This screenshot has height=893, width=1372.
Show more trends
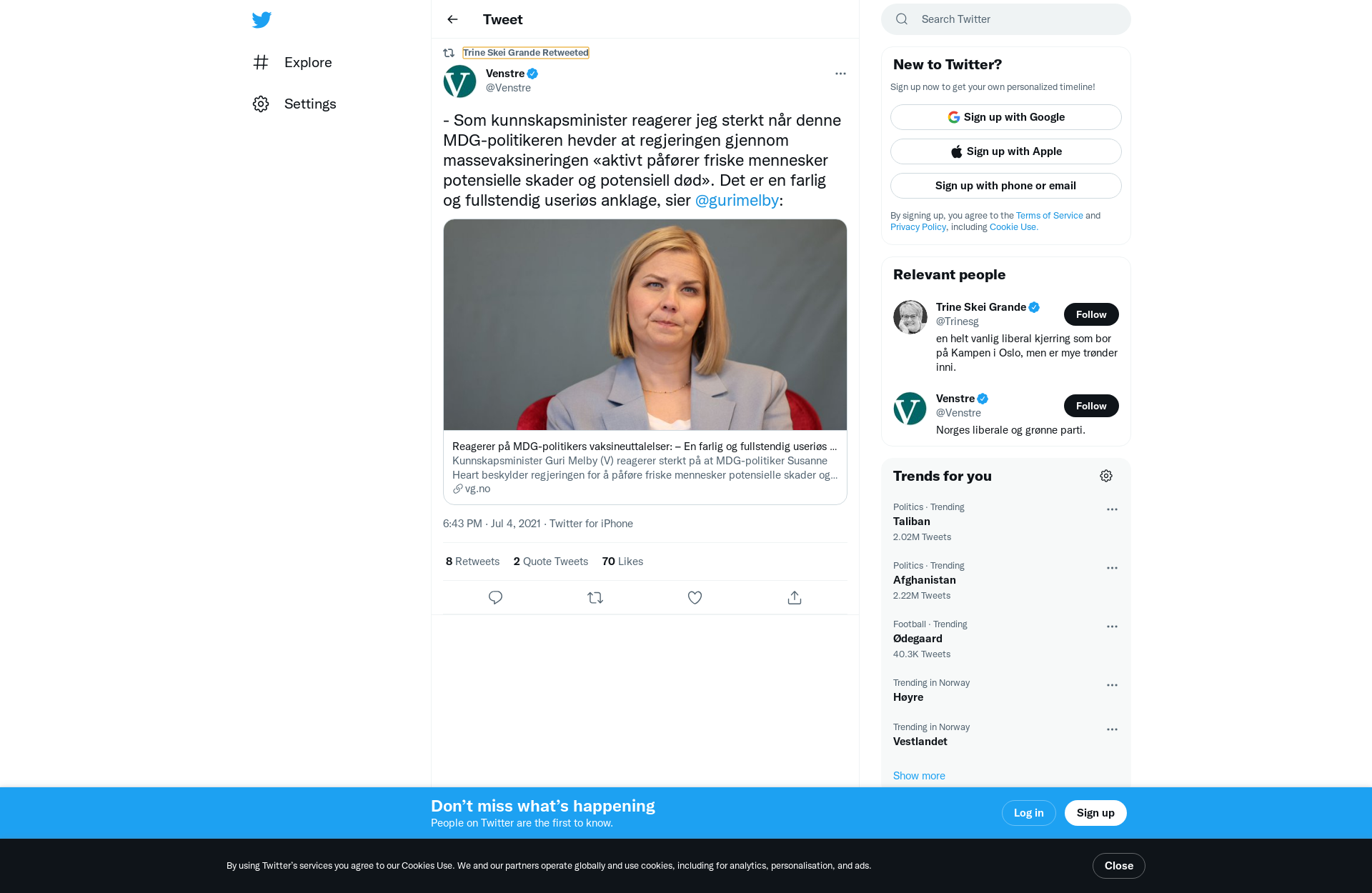click(x=919, y=776)
